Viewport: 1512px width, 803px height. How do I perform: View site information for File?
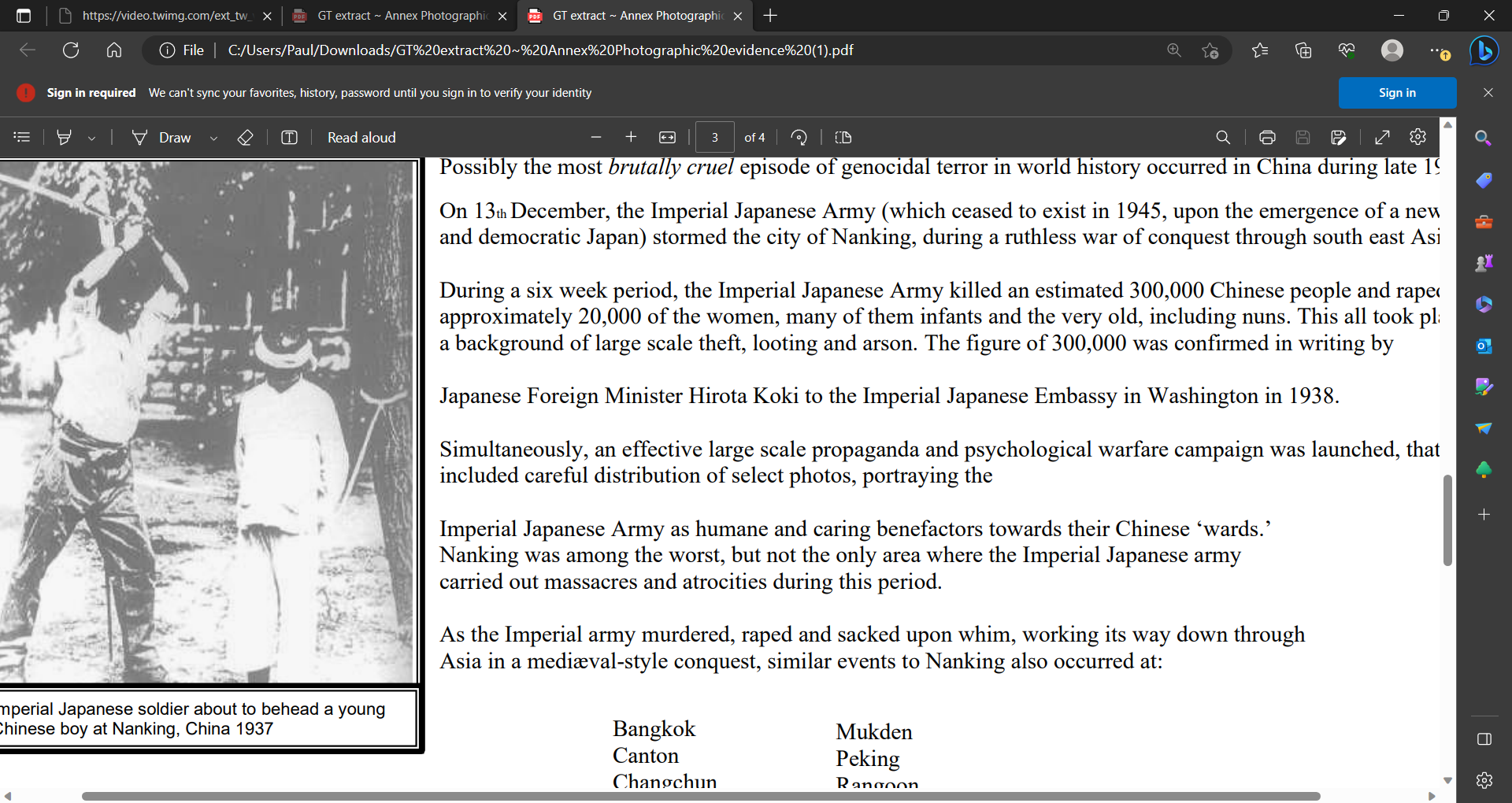coord(181,50)
